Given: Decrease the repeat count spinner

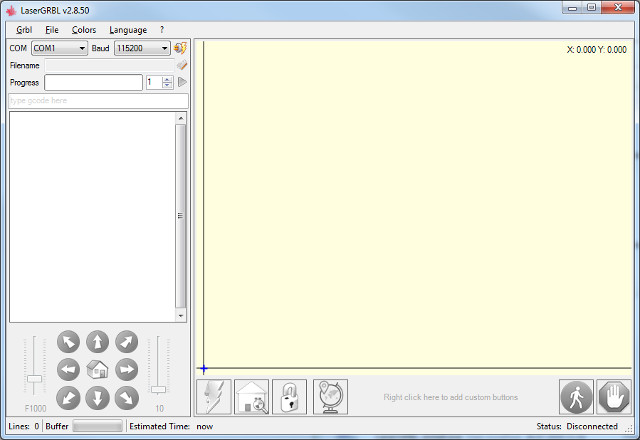Looking at the screenshot, I should pos(167,85).
